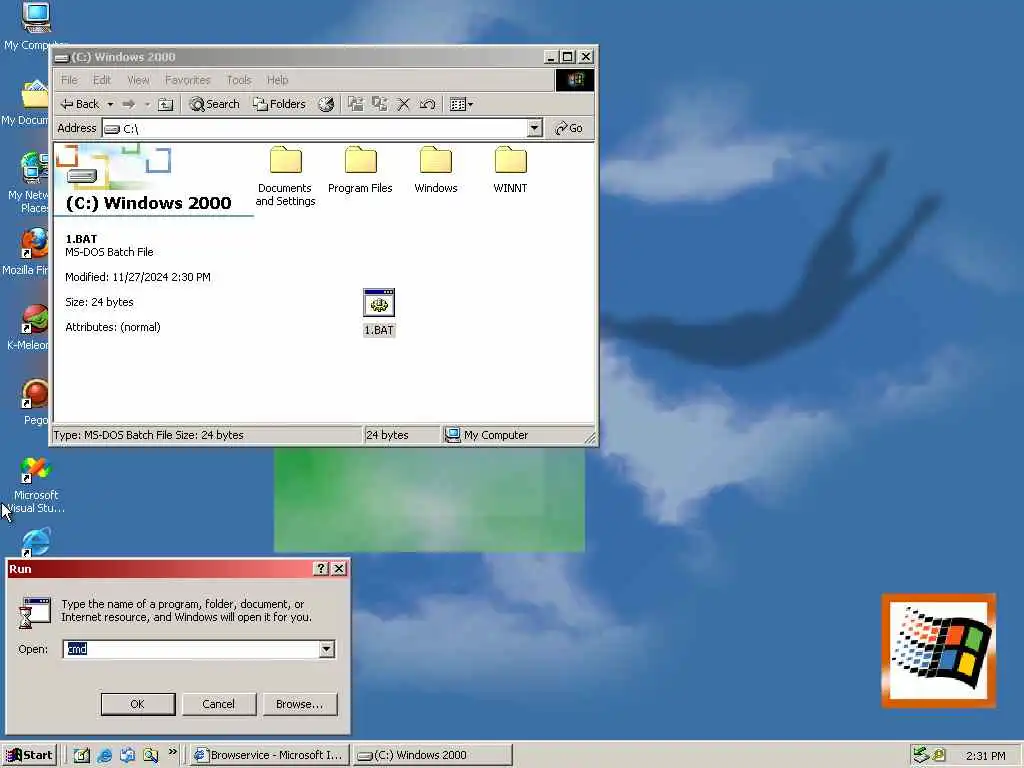Open the Favorites menu
1024x768 pixels.
tap(187, 80)
